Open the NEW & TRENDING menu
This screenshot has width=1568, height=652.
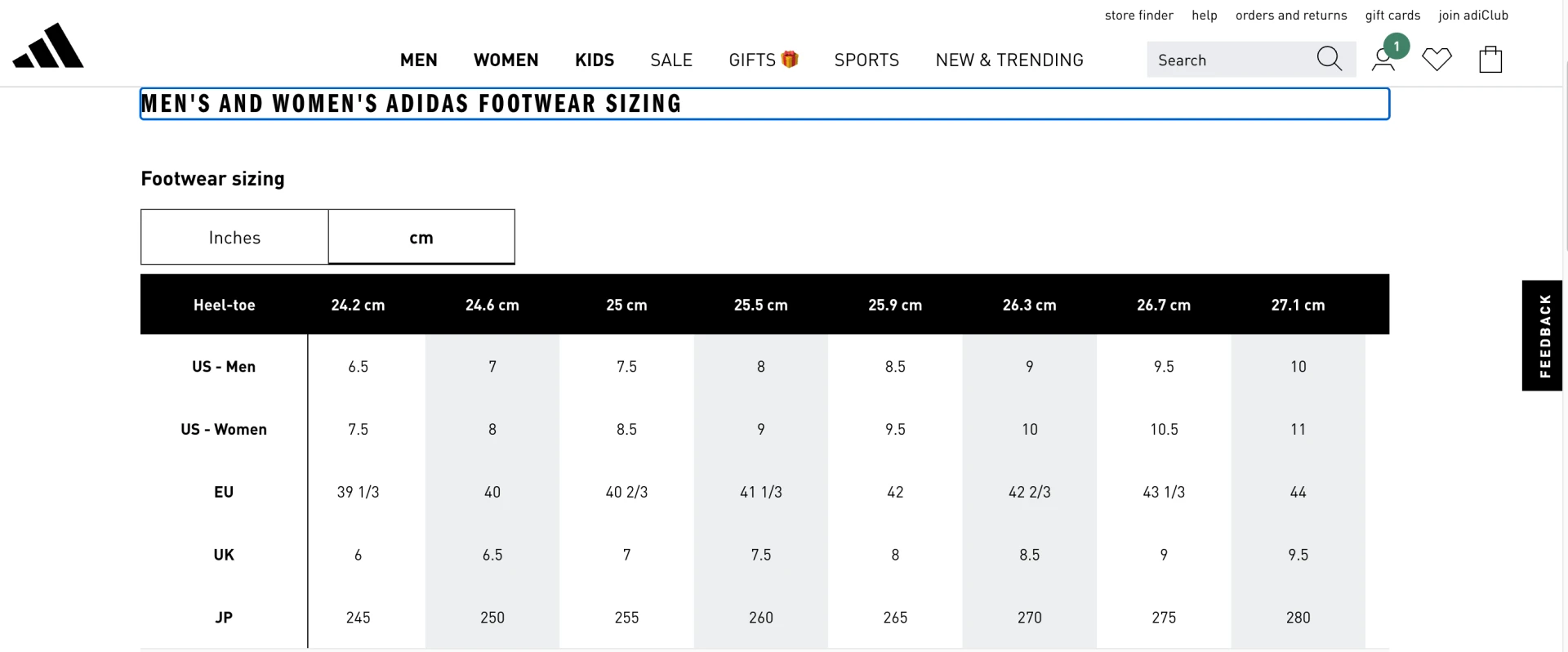click(1009, 60)
